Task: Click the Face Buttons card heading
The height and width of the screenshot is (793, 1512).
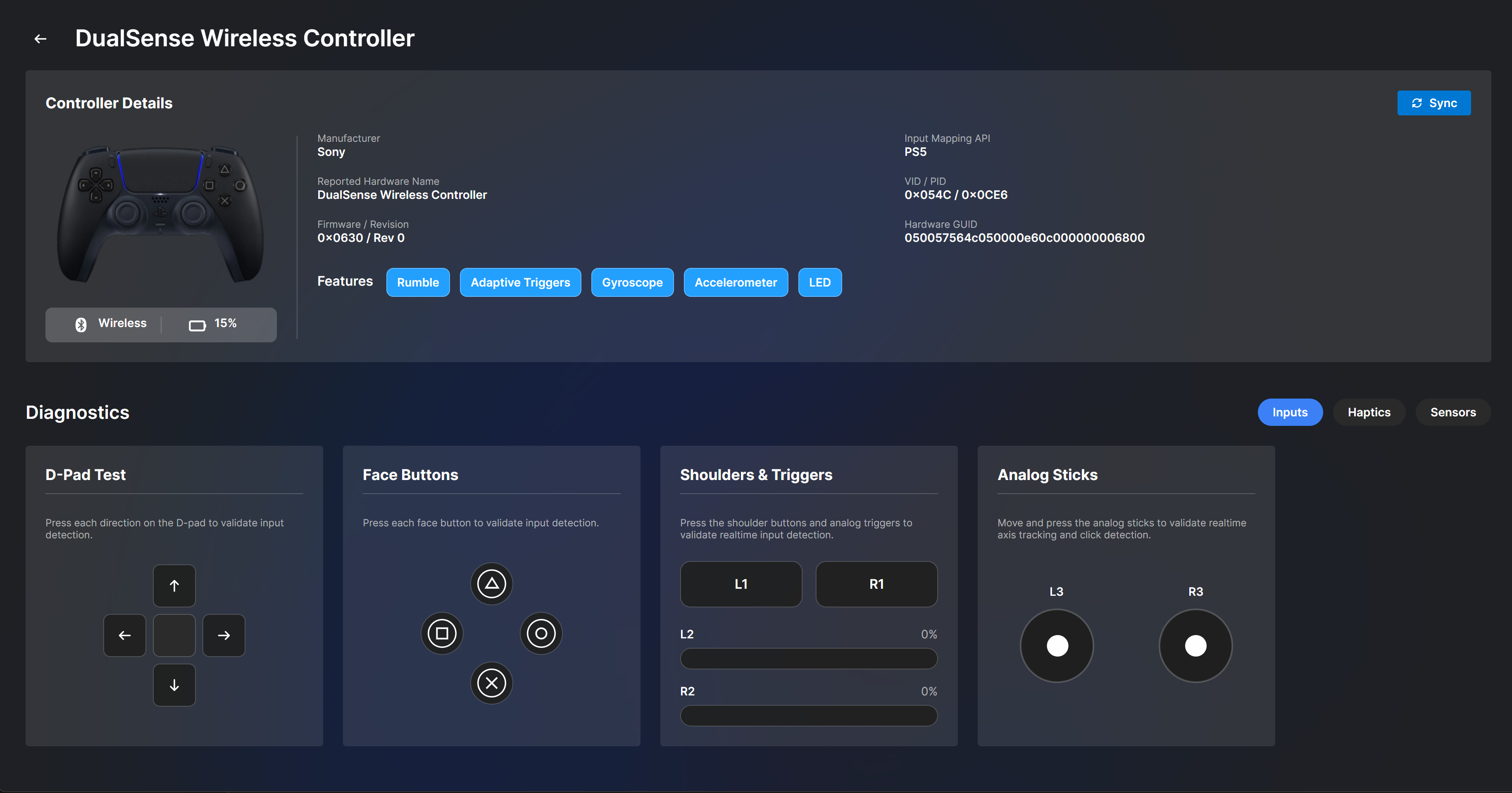Action: 410,475
